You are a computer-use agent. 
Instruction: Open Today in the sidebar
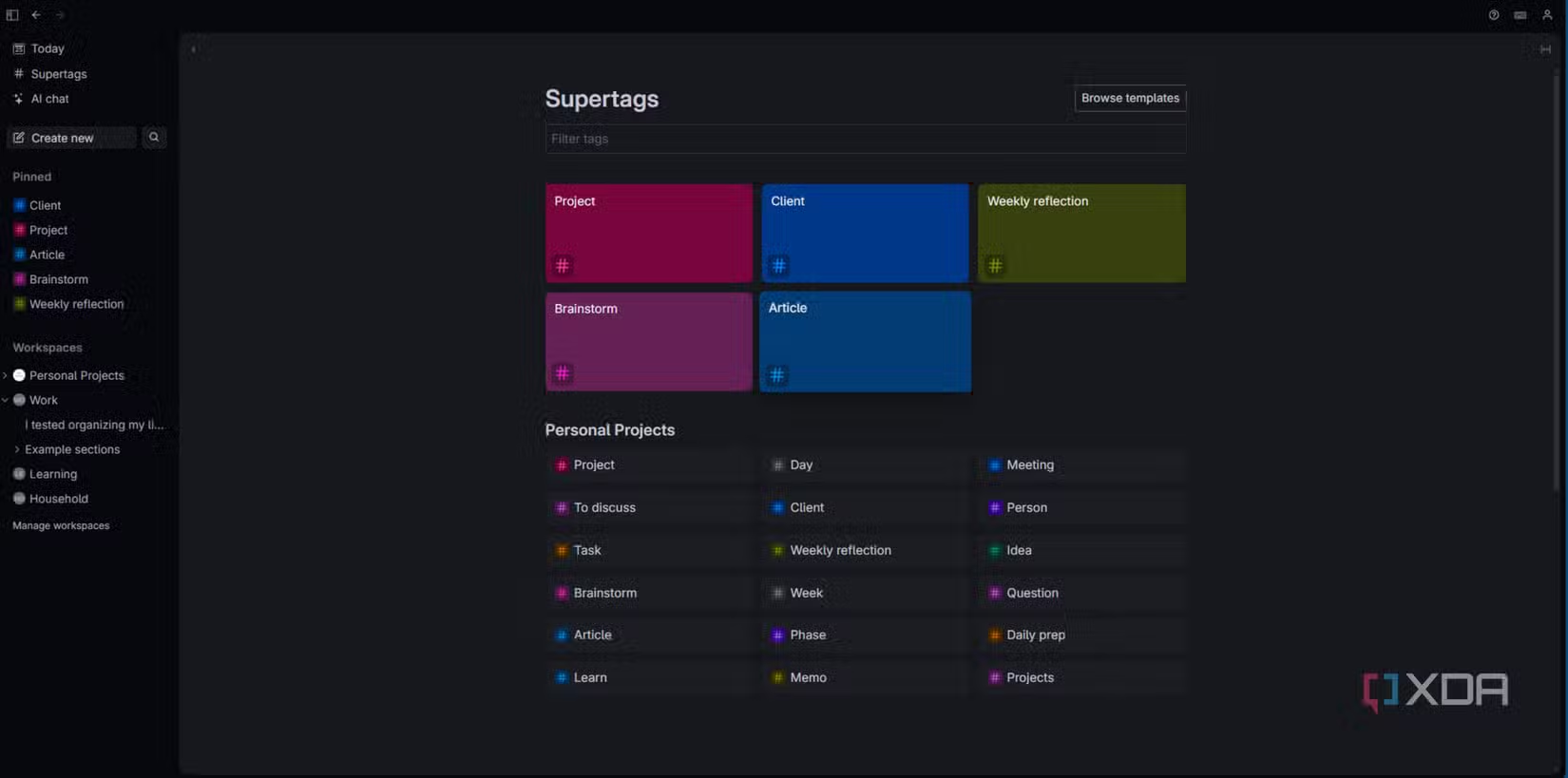[x=47, y=48]
